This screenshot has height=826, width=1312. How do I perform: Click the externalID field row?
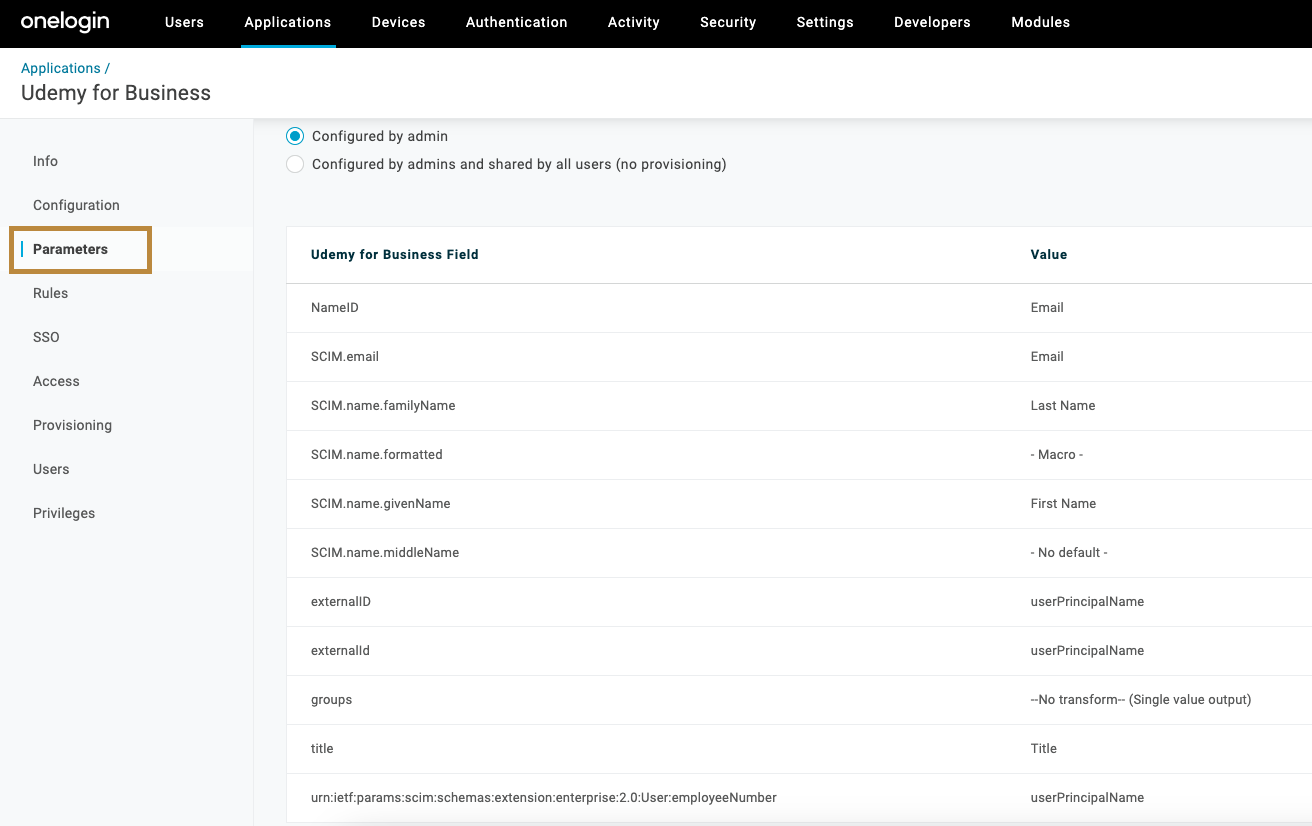[341, 602]
